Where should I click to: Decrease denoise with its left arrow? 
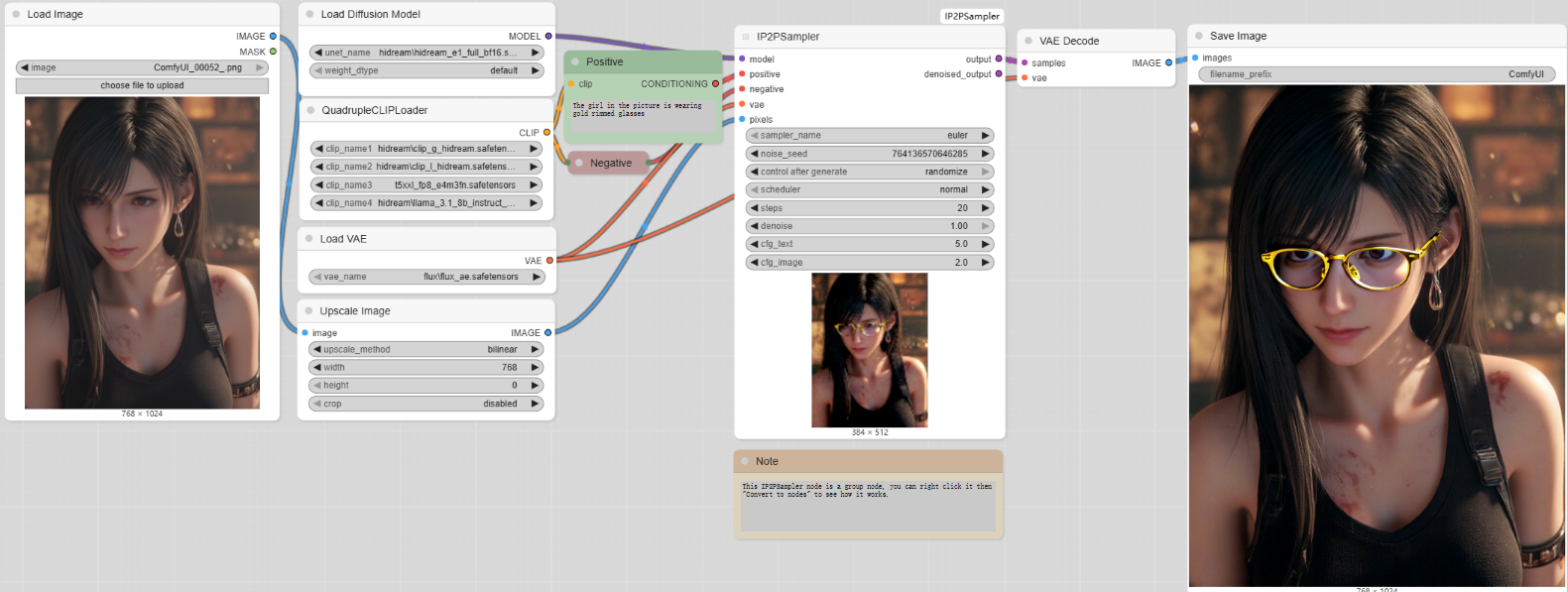[x=755, y=226]
